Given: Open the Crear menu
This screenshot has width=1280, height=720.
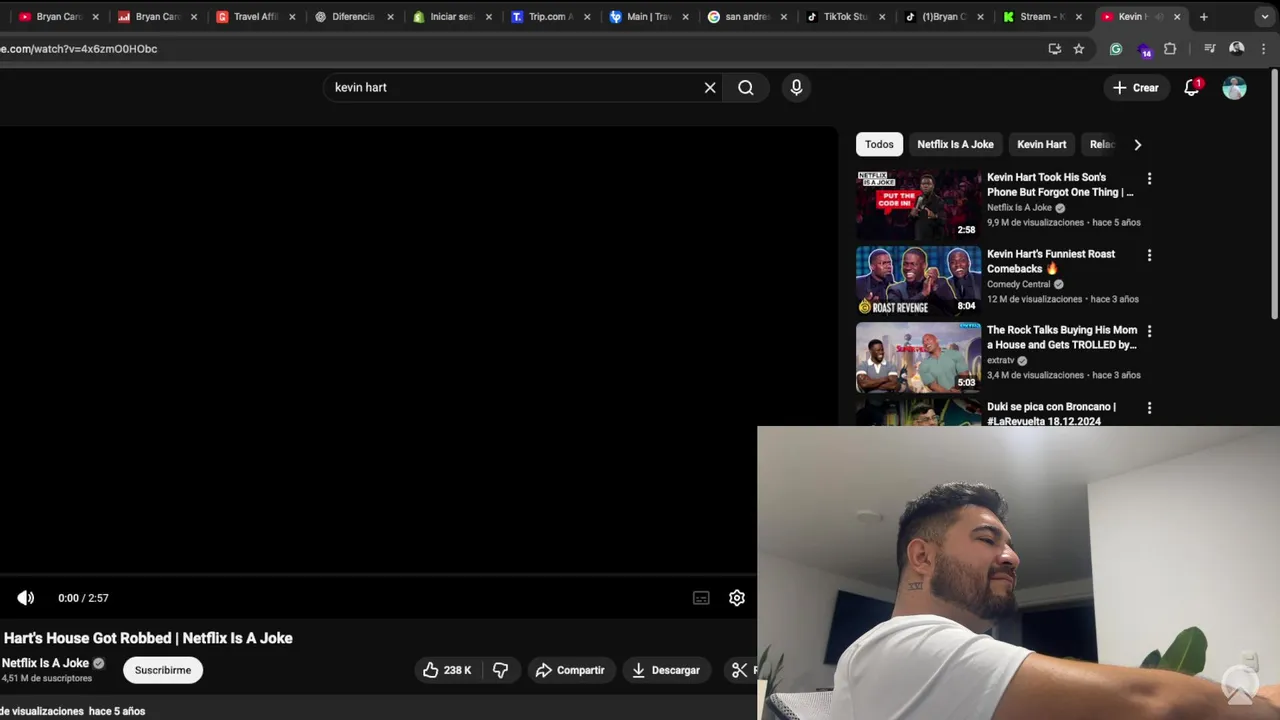Looking at the screenshot, I should (x=1135, y=88).
